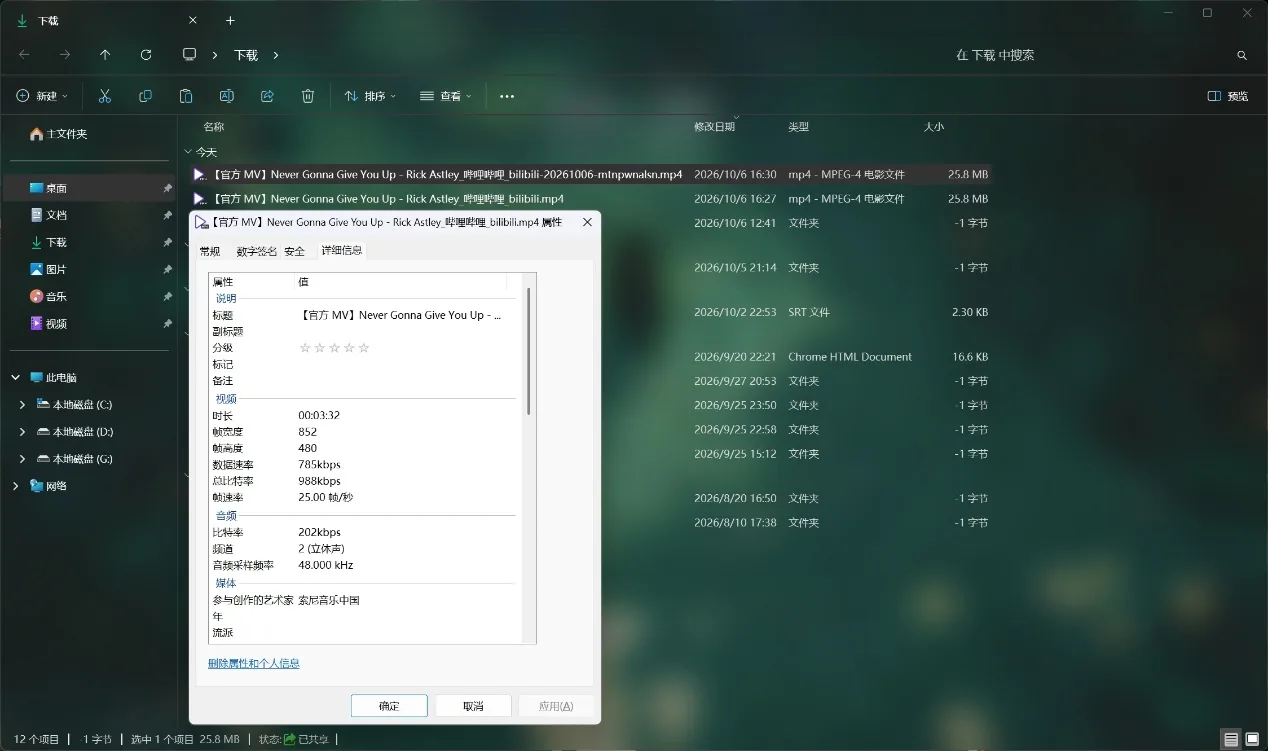Switch to the 常规 General tab
Screen dimensions: 1268x751
(x=209, y=251)
